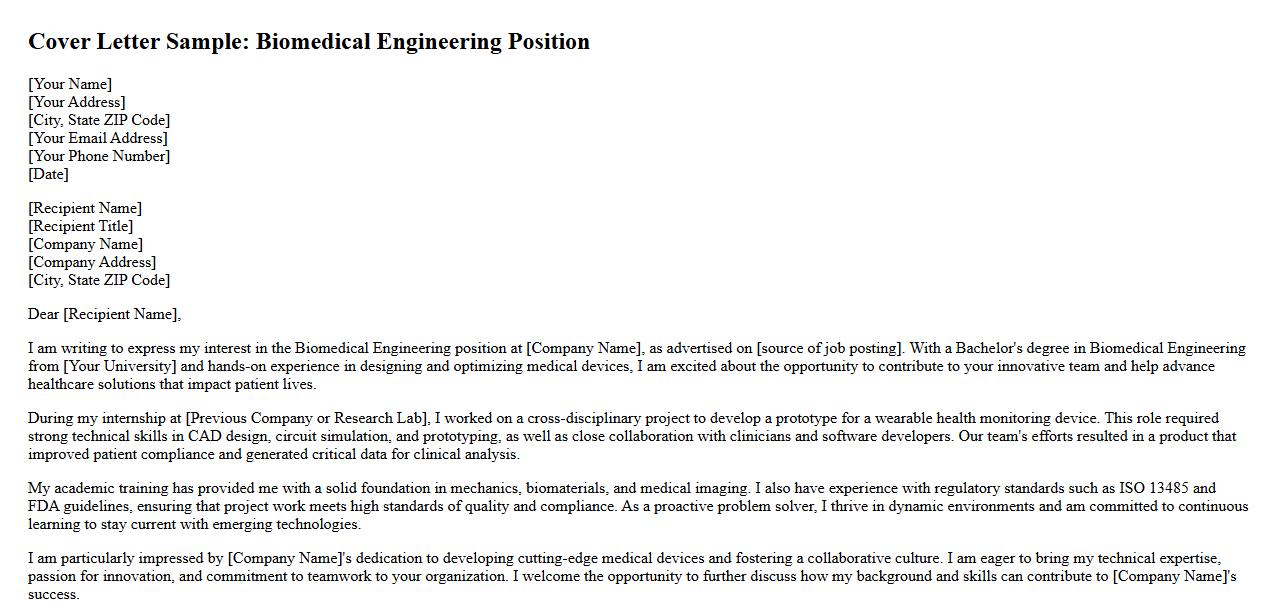The width and height of the screenshot is (1278, 601).
Task: Click the Cover Letter Sample heading
Action: click(x=308, y=42)
